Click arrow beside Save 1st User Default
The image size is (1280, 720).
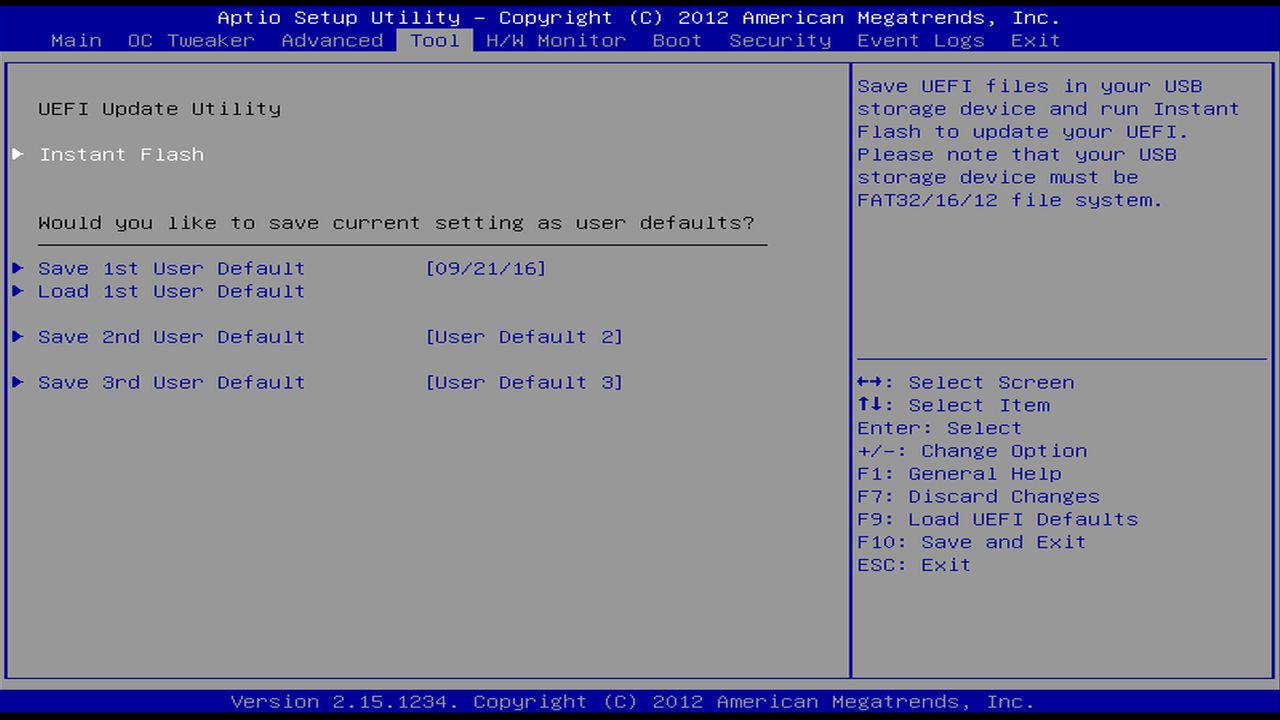click(x=18, y=268)
